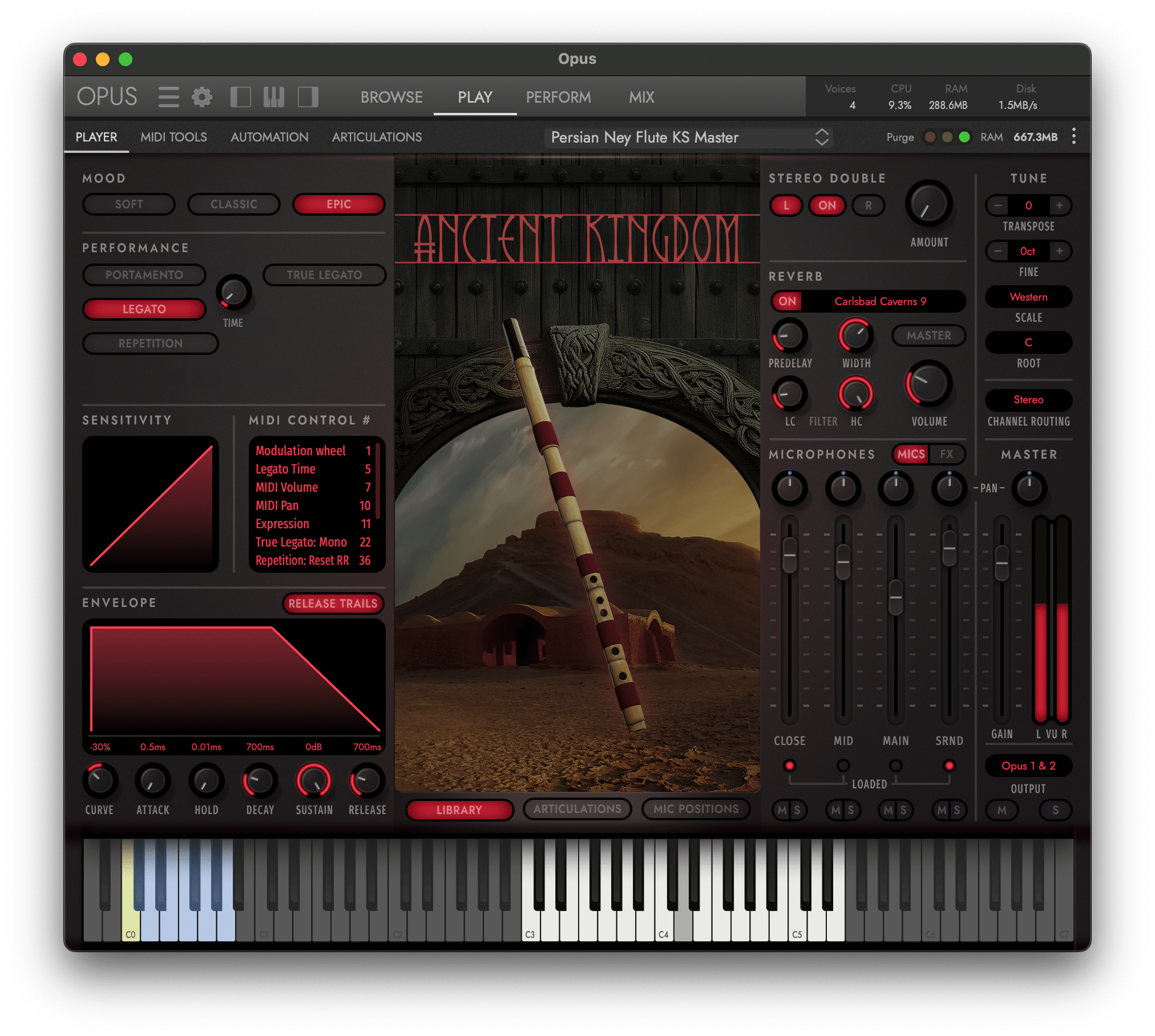Click the reverb MASTER button
The height and width of the screenshot is (1036, 1155).
[928, 335]
